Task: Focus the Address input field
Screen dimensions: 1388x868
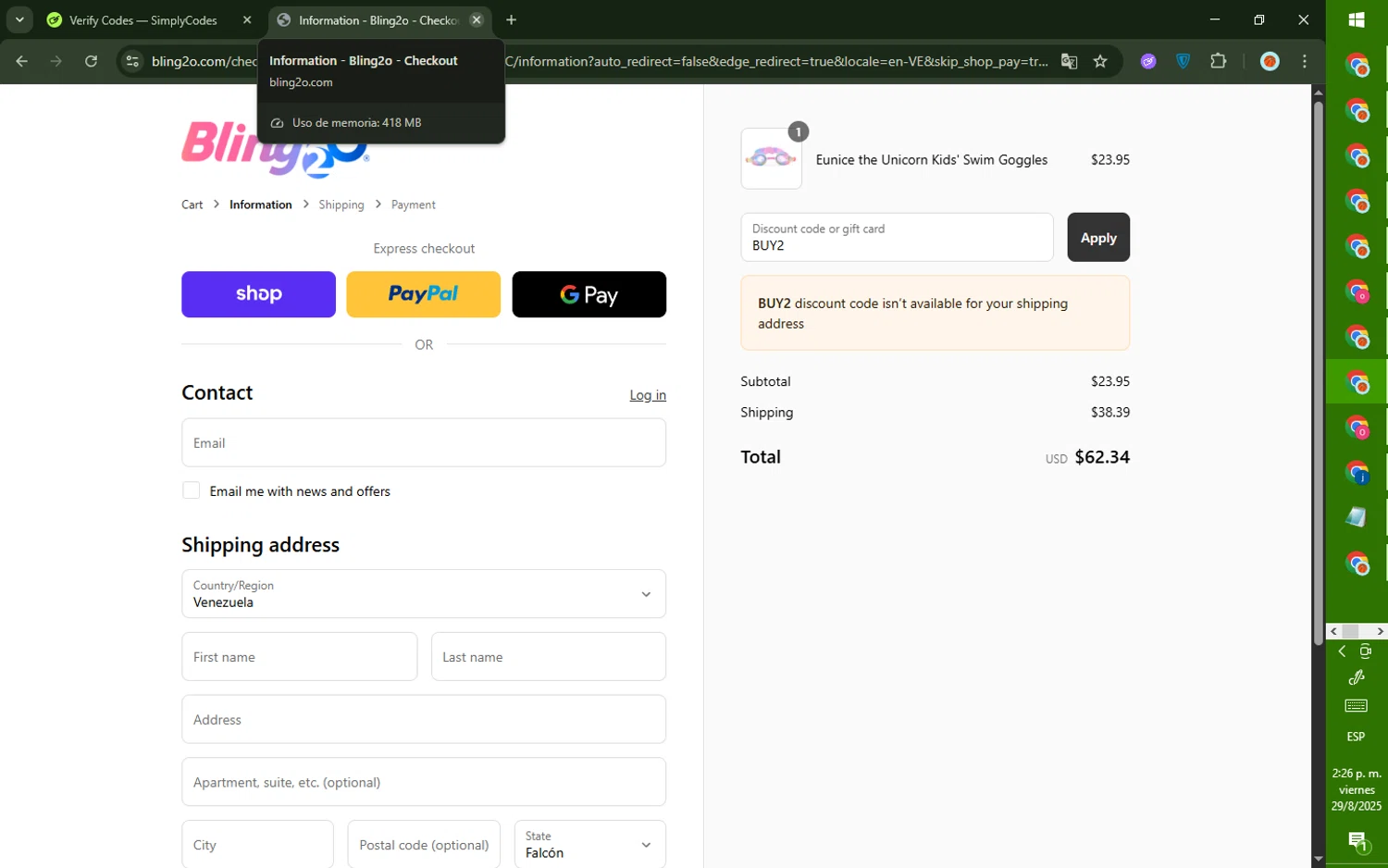Action: tap(424, 719)
